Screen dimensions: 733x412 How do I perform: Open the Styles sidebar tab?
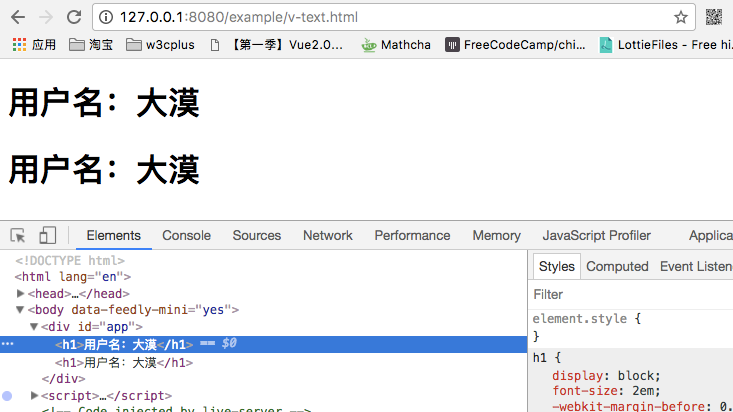[x=556, y=267]
